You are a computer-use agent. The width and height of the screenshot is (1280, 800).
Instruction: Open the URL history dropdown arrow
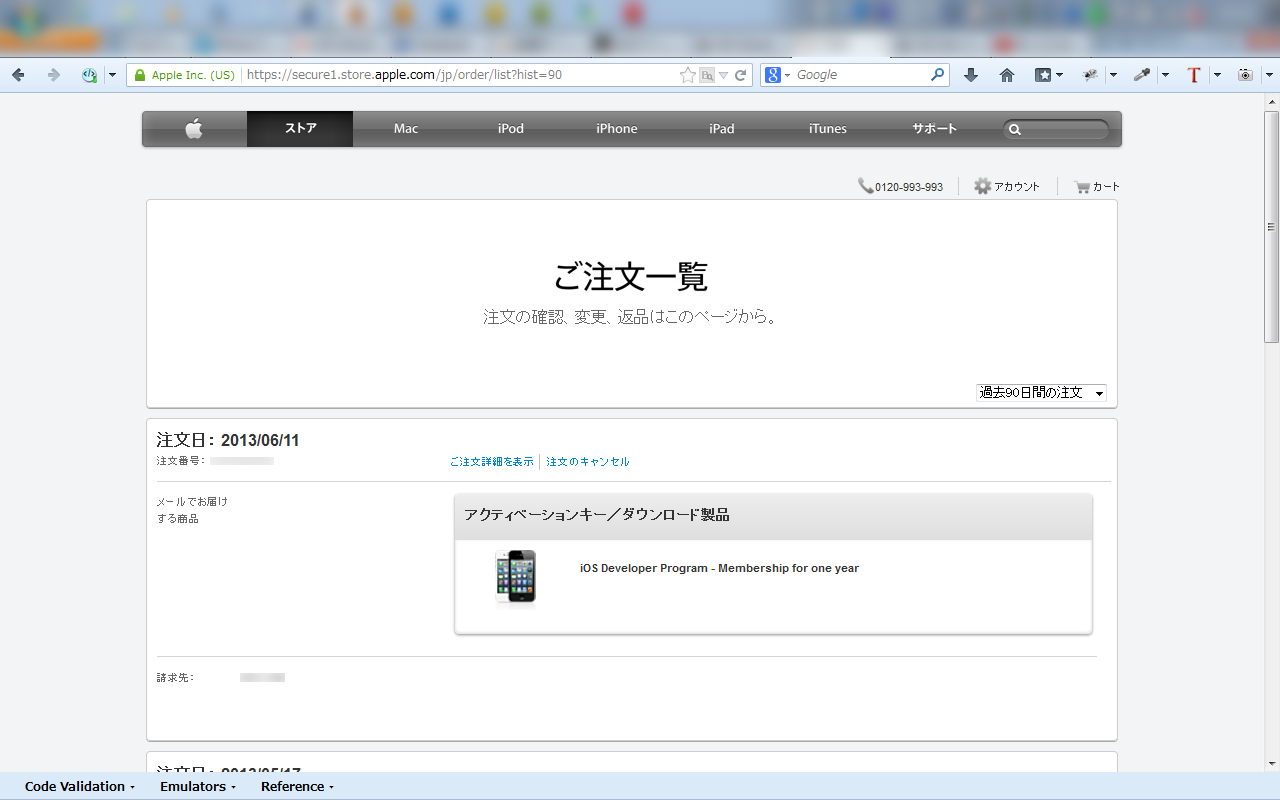pos(723,75)
